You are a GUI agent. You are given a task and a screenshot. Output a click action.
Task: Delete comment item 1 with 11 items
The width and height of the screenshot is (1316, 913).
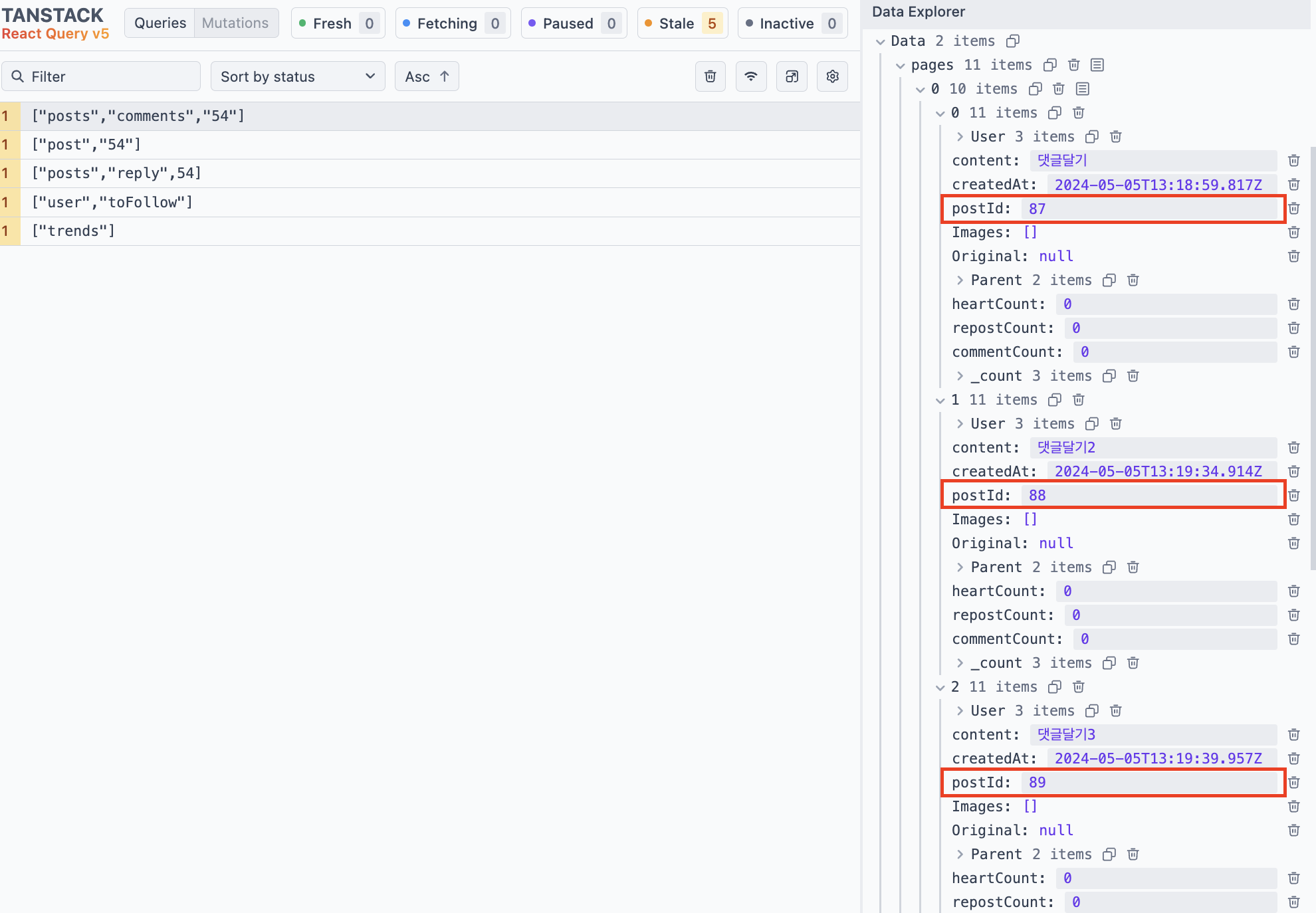(x=1079, y=400)
